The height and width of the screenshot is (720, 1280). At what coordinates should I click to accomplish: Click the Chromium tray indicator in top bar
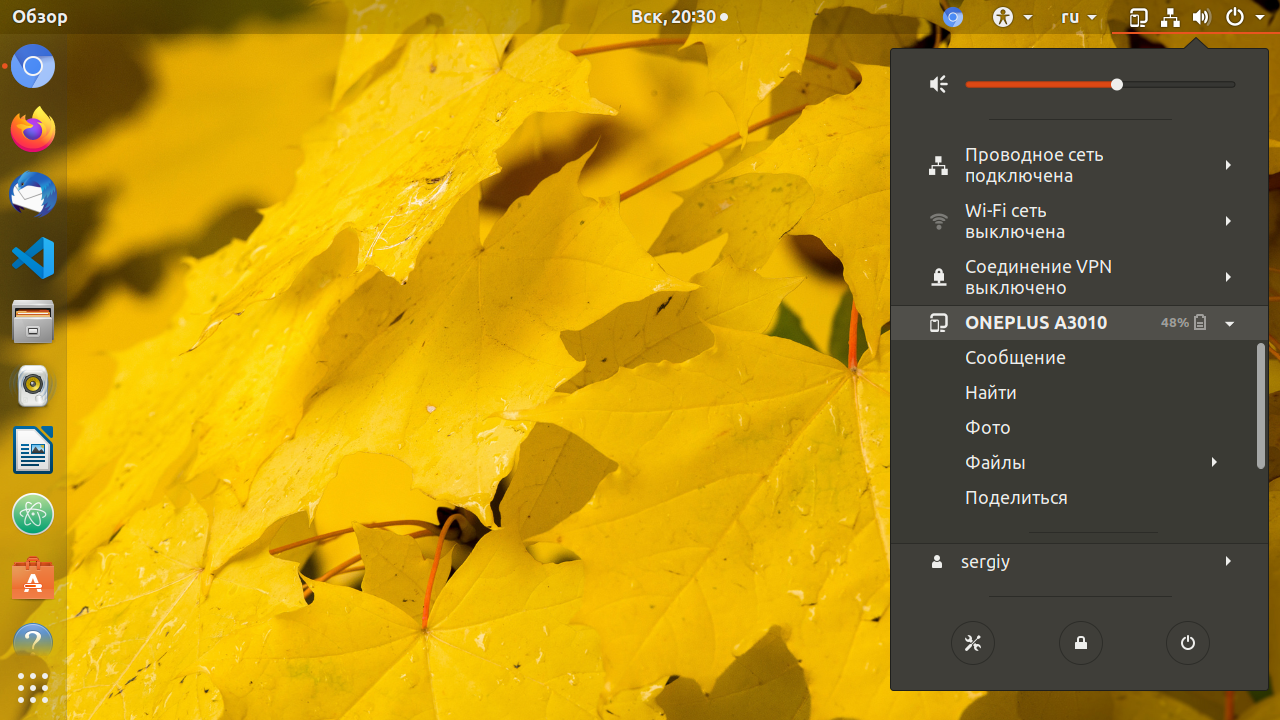tap(953, 17)
